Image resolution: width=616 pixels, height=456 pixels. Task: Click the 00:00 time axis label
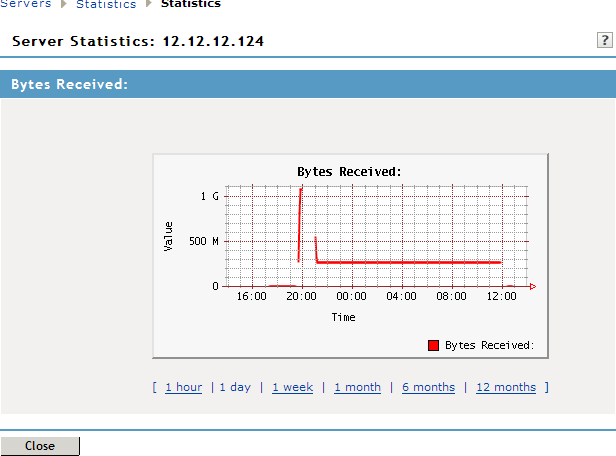pyautogui.click(x=351, y=296)
